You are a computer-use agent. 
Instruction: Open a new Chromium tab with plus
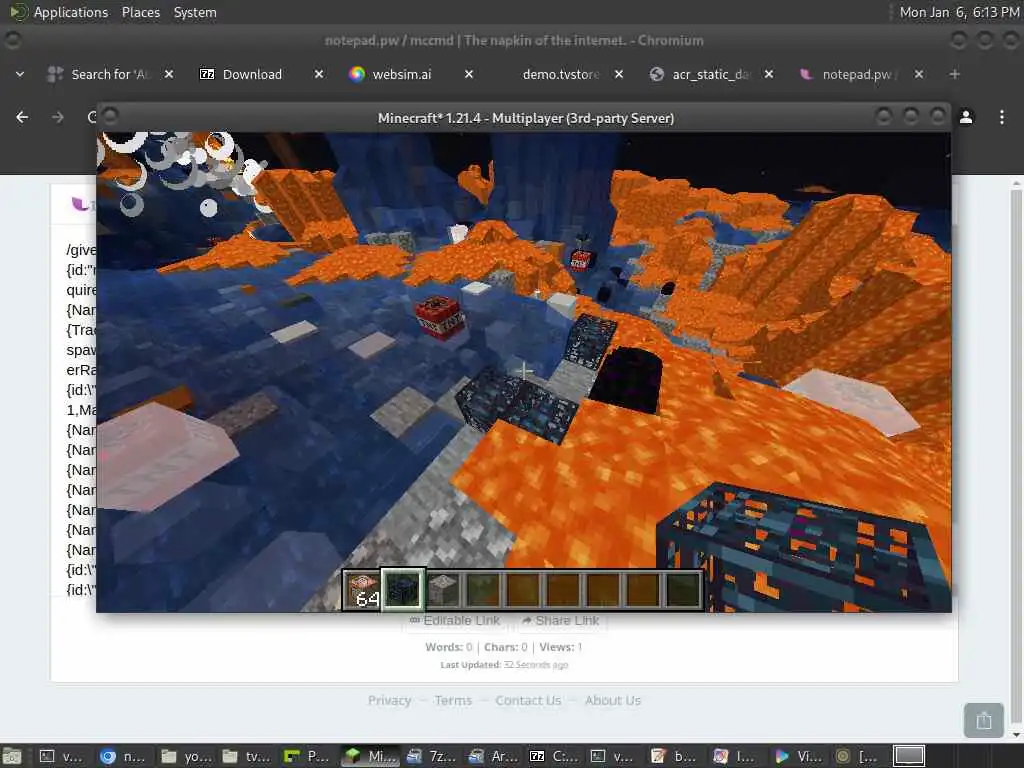pos(955,74)
